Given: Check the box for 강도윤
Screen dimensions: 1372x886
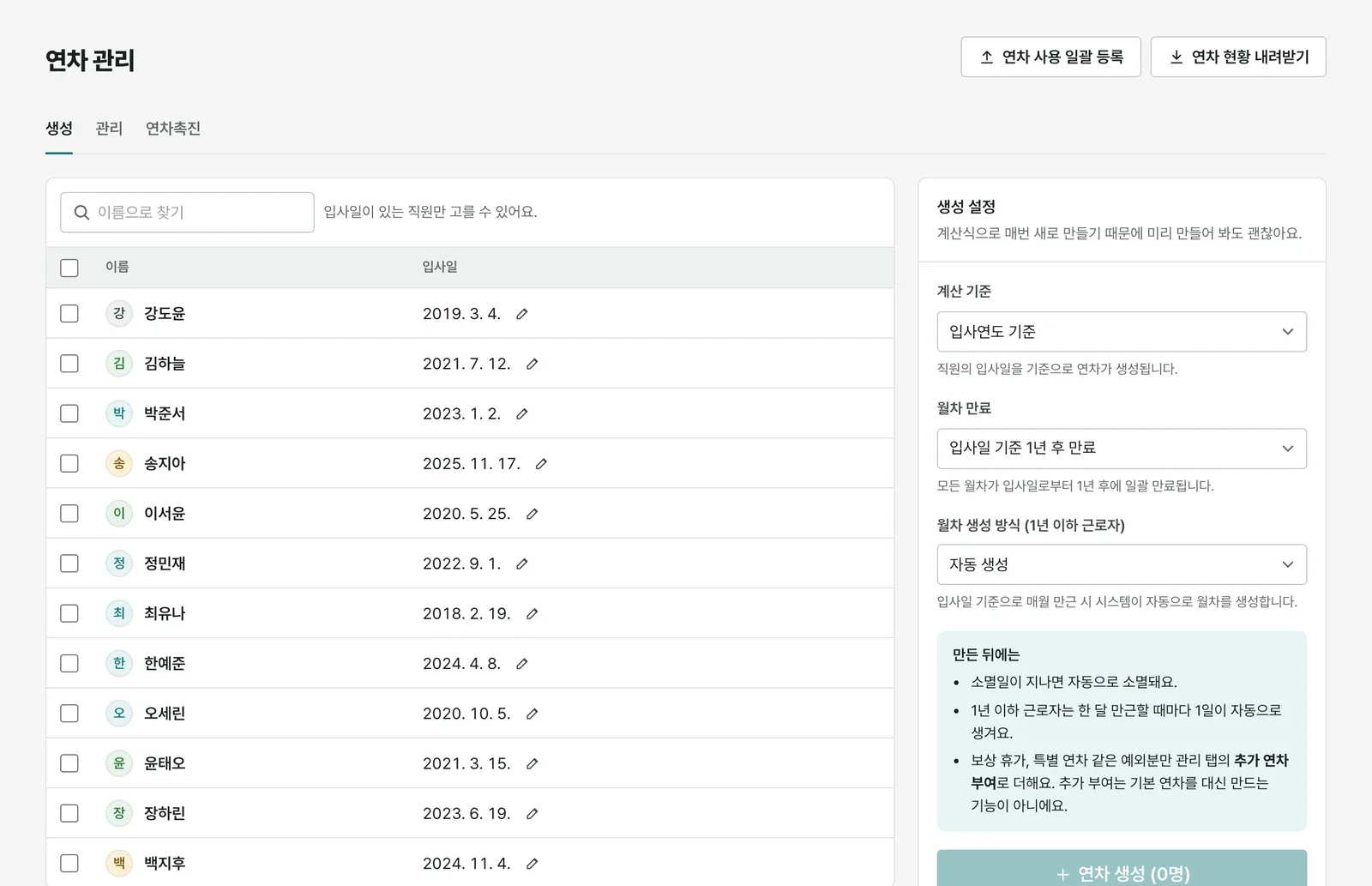Looking at the screenshot, I should click(x=69, y=313).
